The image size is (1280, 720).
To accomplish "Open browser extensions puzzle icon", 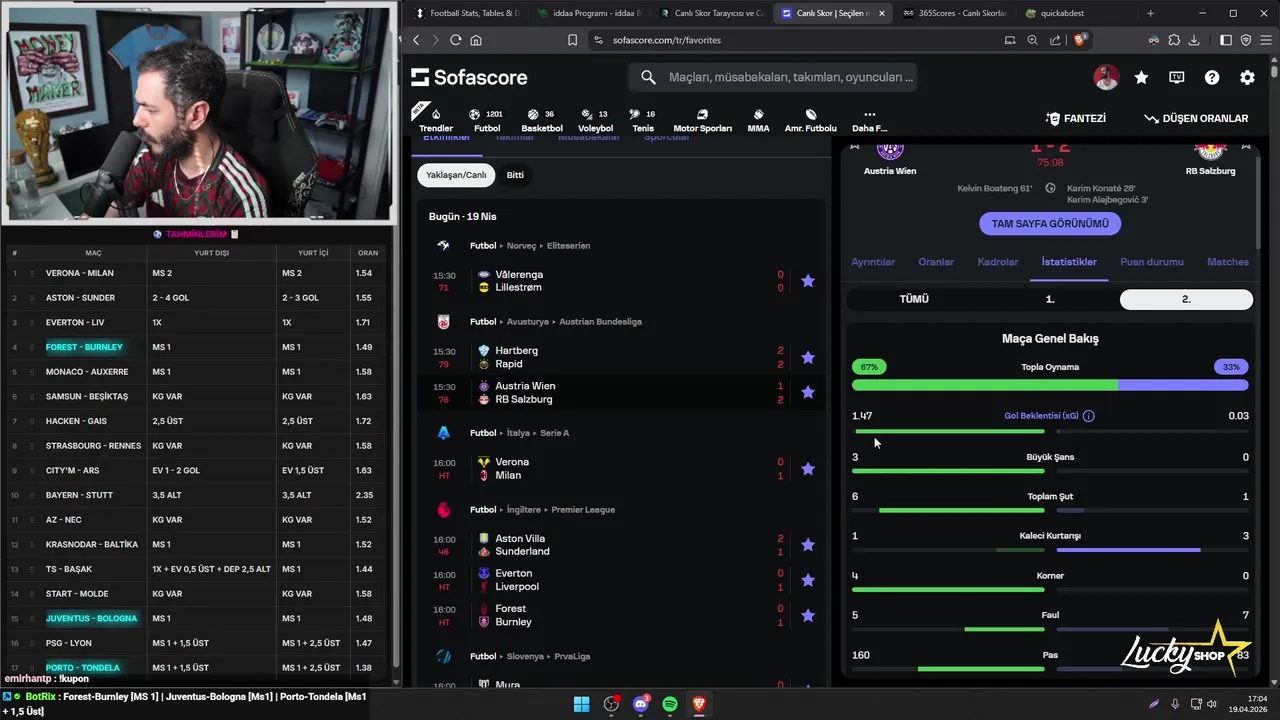I will 1174,40.
